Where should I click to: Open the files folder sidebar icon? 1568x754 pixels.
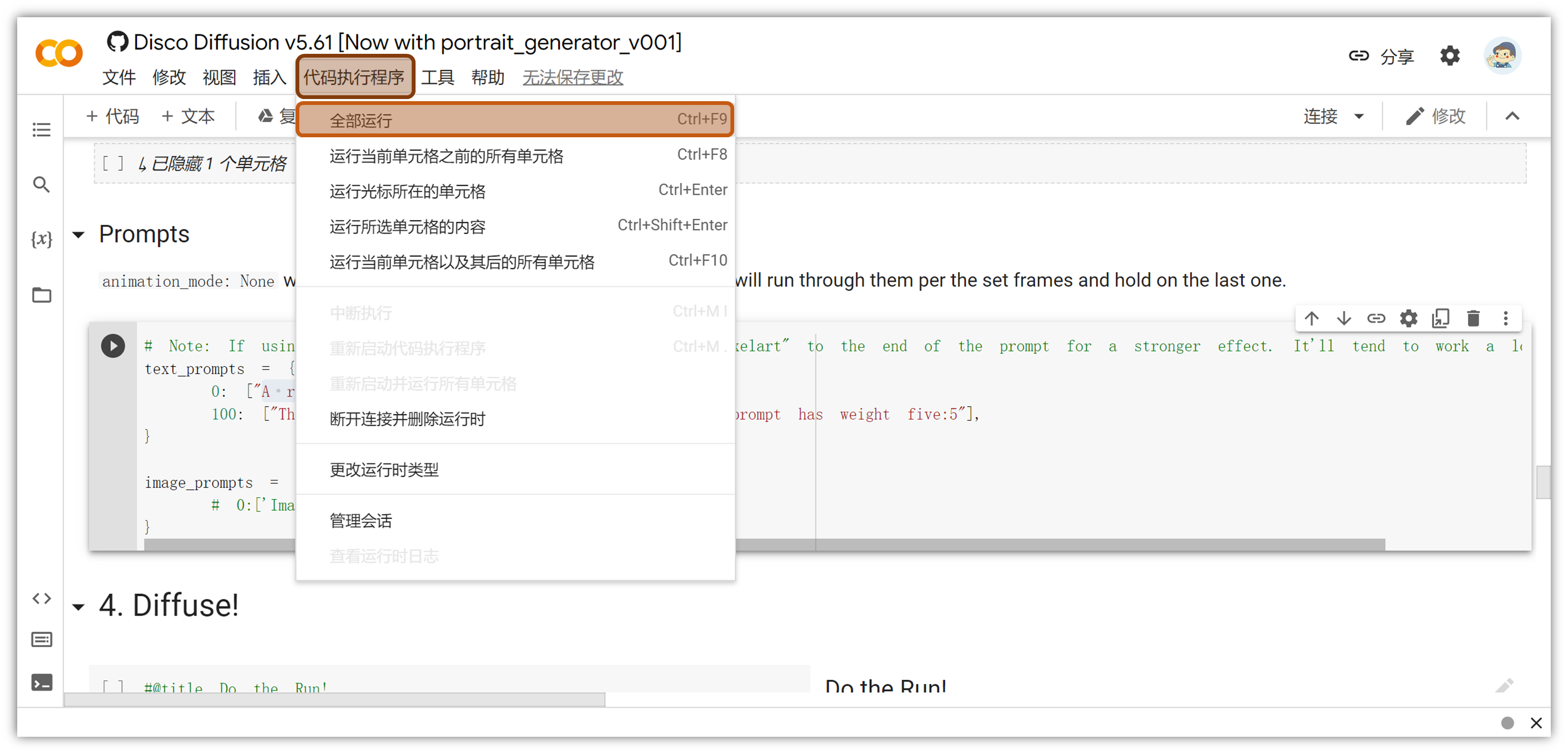tap(41, 295)
